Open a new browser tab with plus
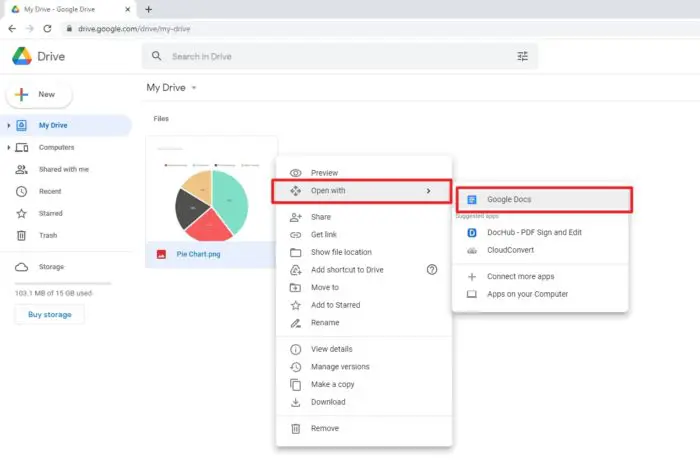The height and width of the screenshot is (469, 700). point(149,9)
